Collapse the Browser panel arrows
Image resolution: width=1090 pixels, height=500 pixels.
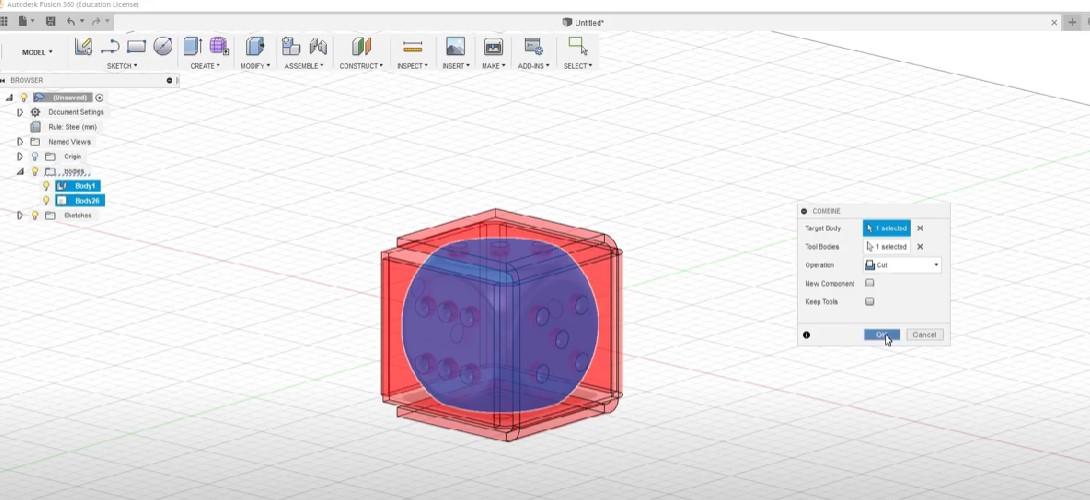coord(3,80)
